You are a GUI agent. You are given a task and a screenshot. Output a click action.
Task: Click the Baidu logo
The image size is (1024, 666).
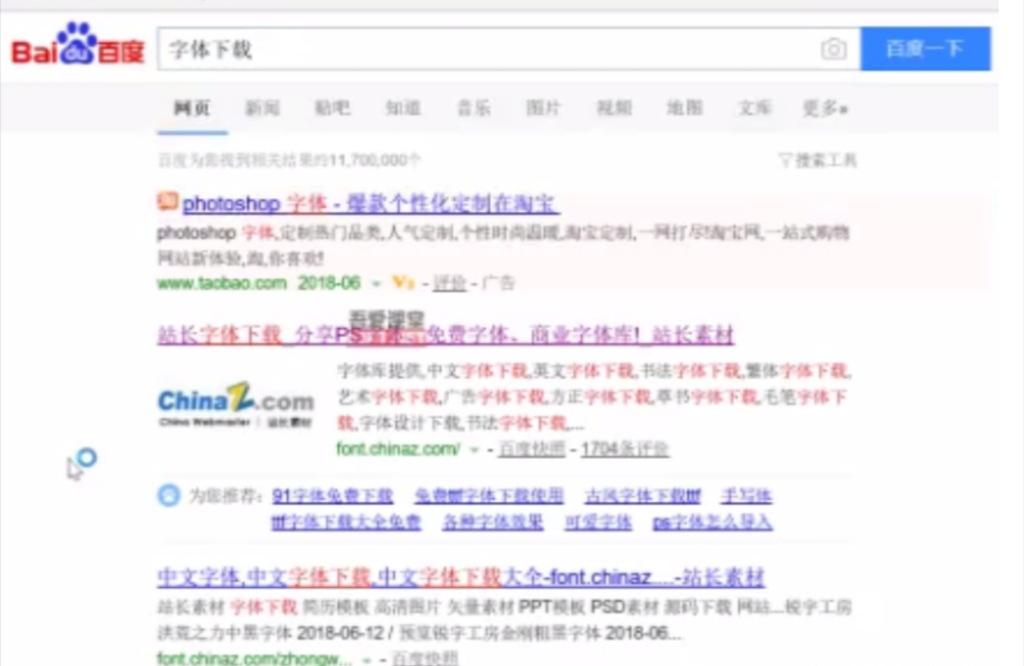pyautogui.click(x=78, y=46)
